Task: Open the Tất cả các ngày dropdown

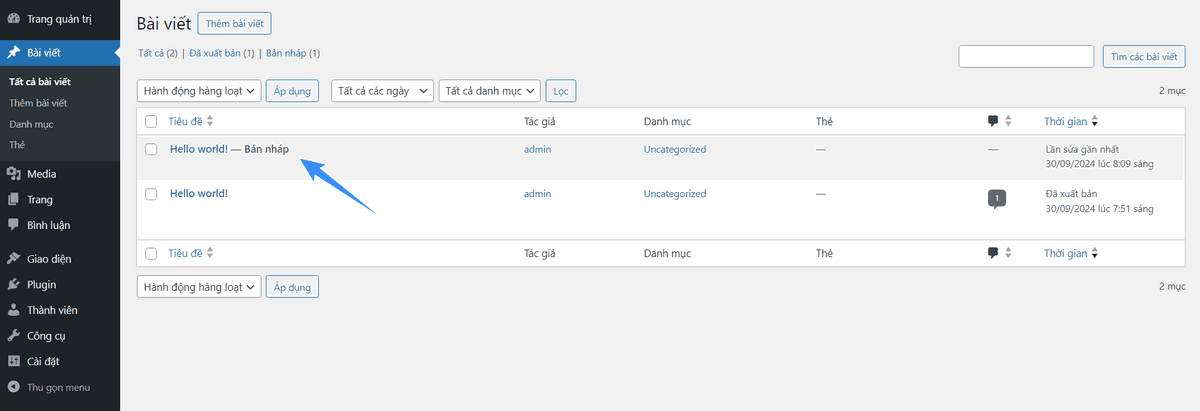Action: [382, 91]
